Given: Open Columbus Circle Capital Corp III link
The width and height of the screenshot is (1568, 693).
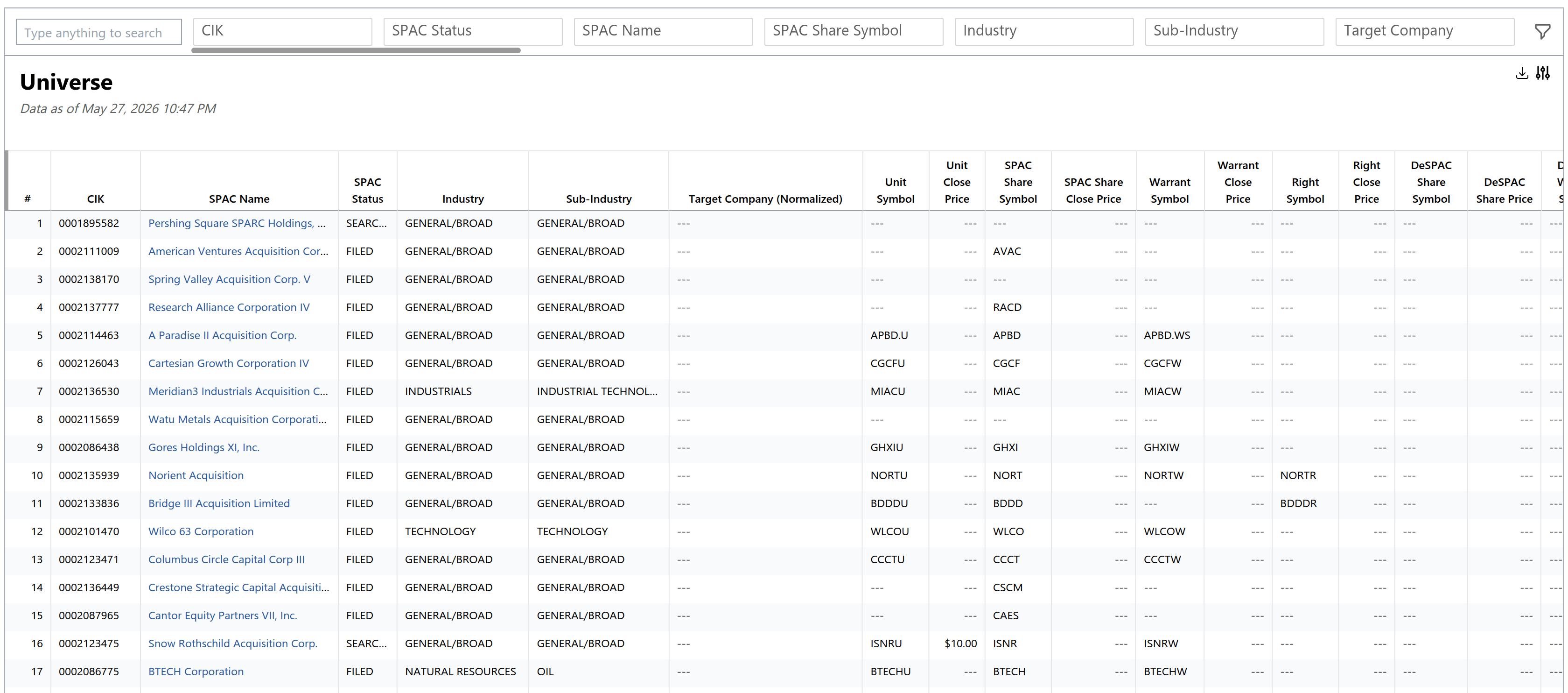Looking at the screenshot, I should click(226, 559).
